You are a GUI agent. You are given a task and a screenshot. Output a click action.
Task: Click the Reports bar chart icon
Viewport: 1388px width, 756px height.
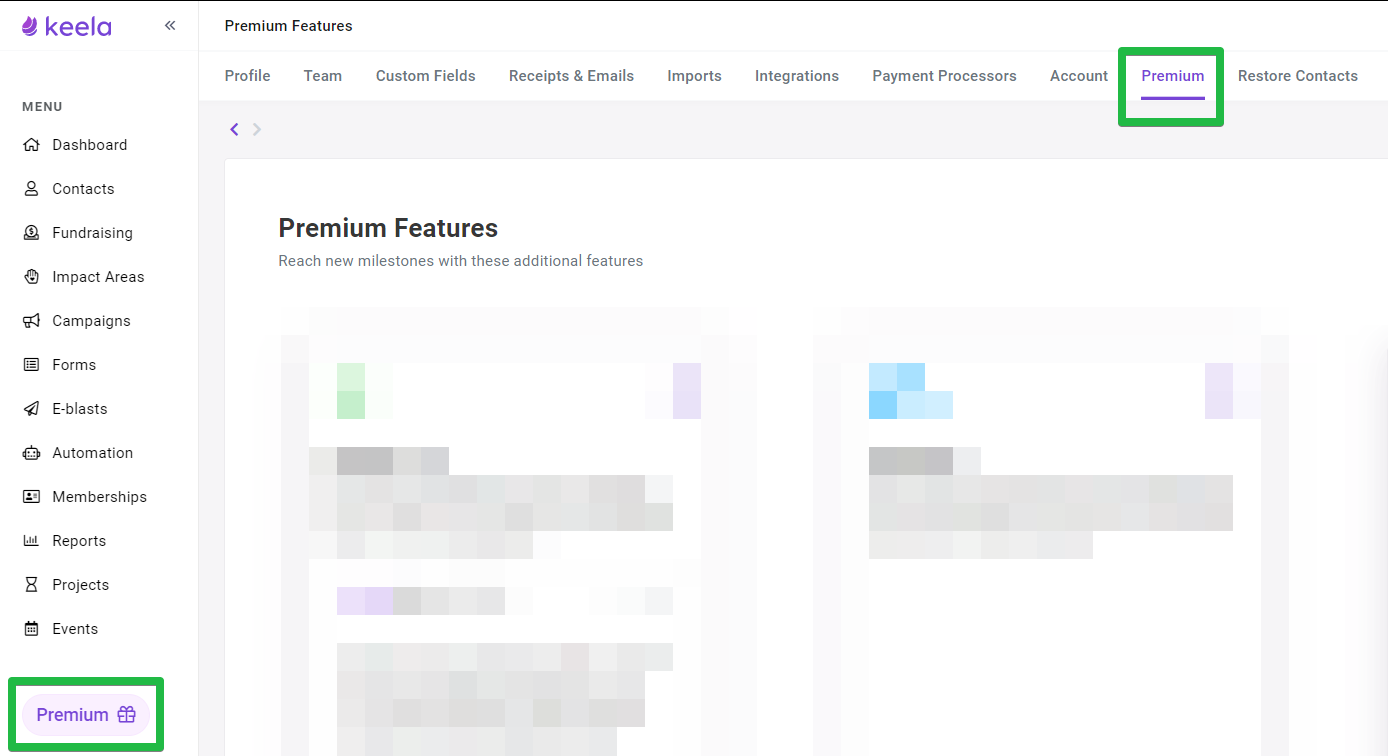pyautogui.click(x=31, y=541)
